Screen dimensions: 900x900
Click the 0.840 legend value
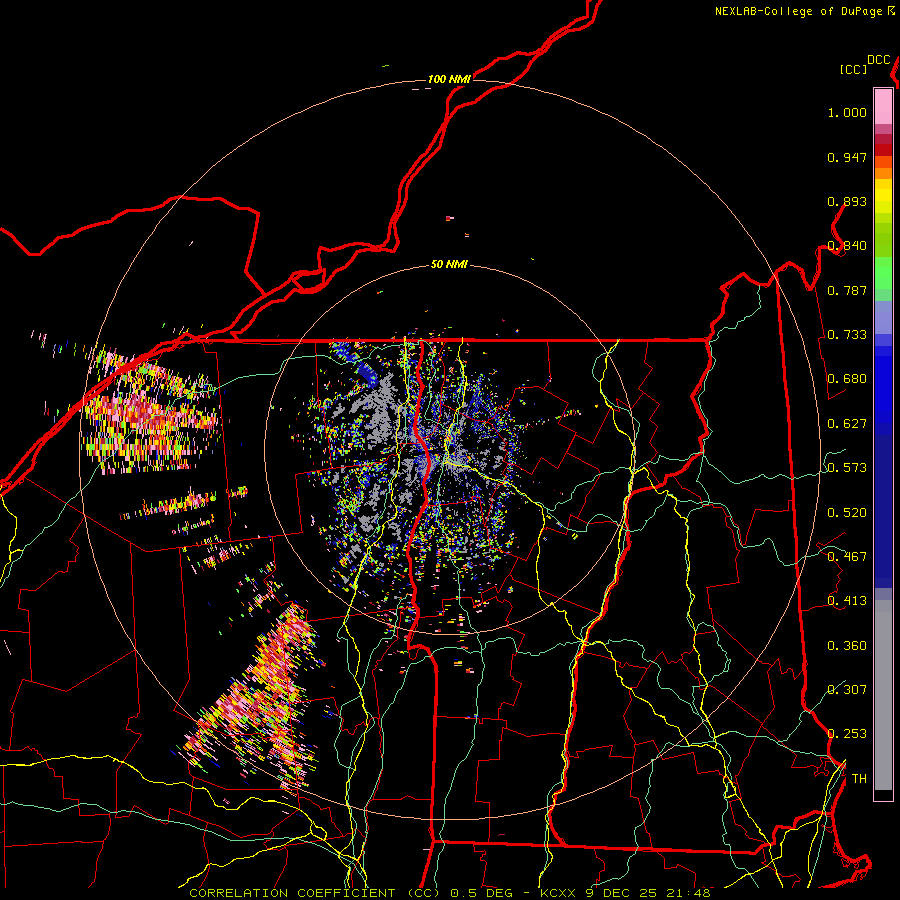(847, 246)
